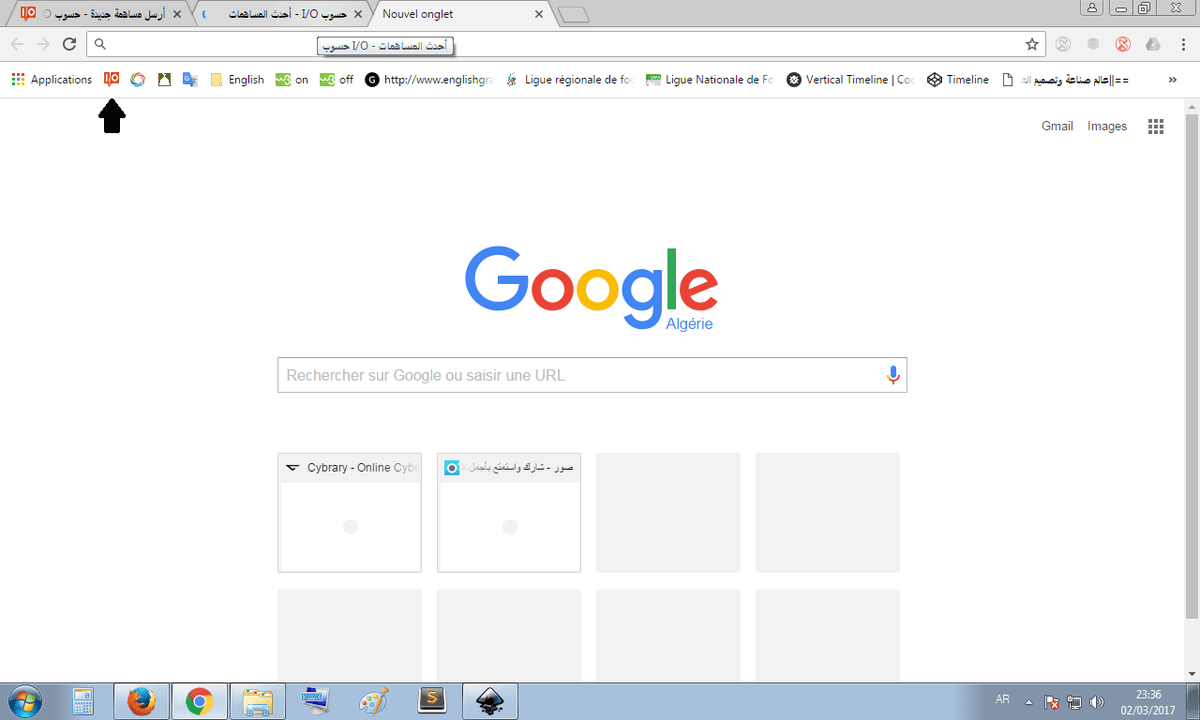The image size is (1200, 720).
Task: Open a new tab with the new-tab button
Action: pos(574,15)
